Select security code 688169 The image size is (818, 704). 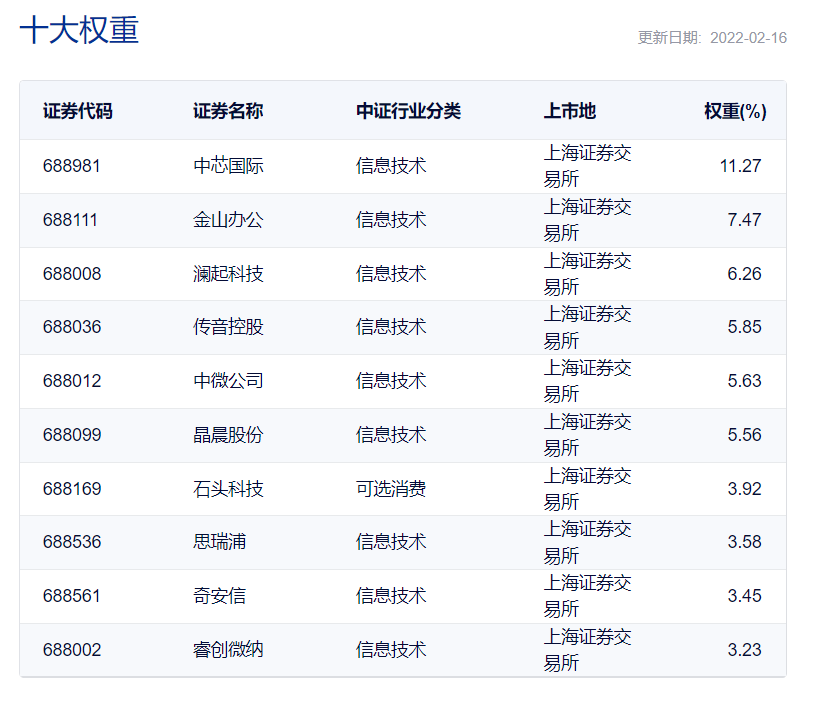(72, 489)
